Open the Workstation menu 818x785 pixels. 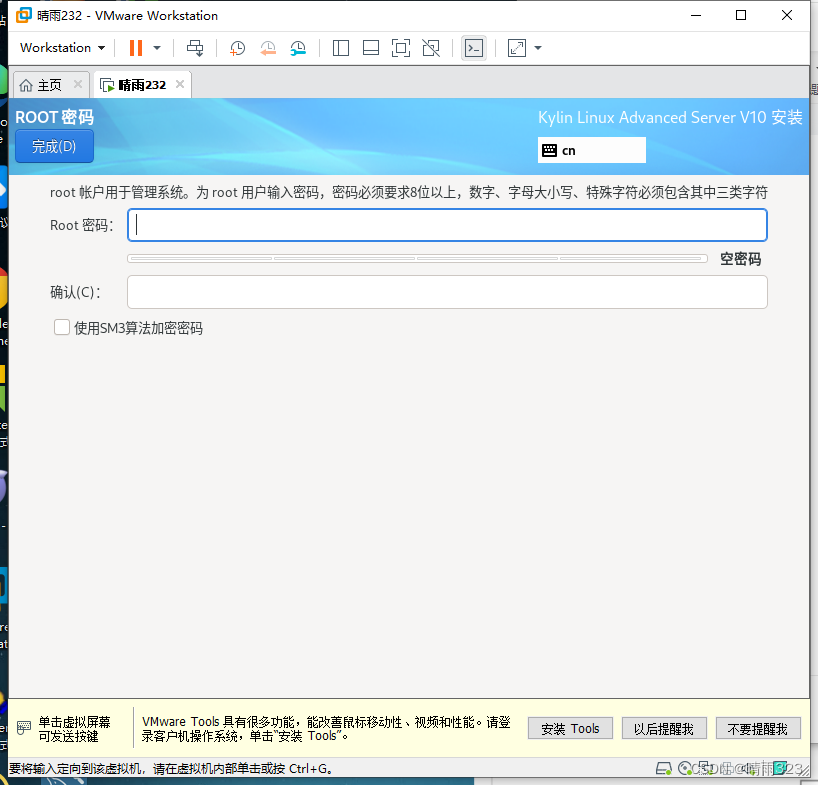coord(62,48)
